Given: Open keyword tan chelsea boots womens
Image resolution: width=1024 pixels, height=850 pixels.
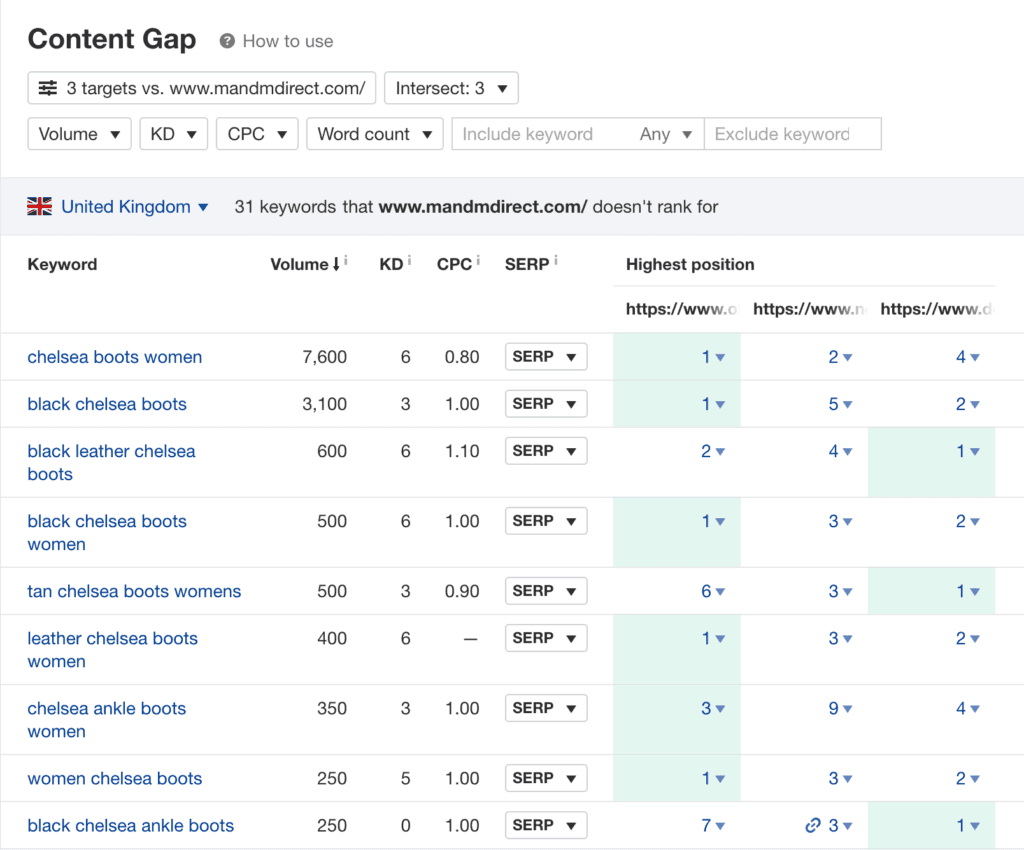Looking at the screenshot, I should click(x=134, y=591).
